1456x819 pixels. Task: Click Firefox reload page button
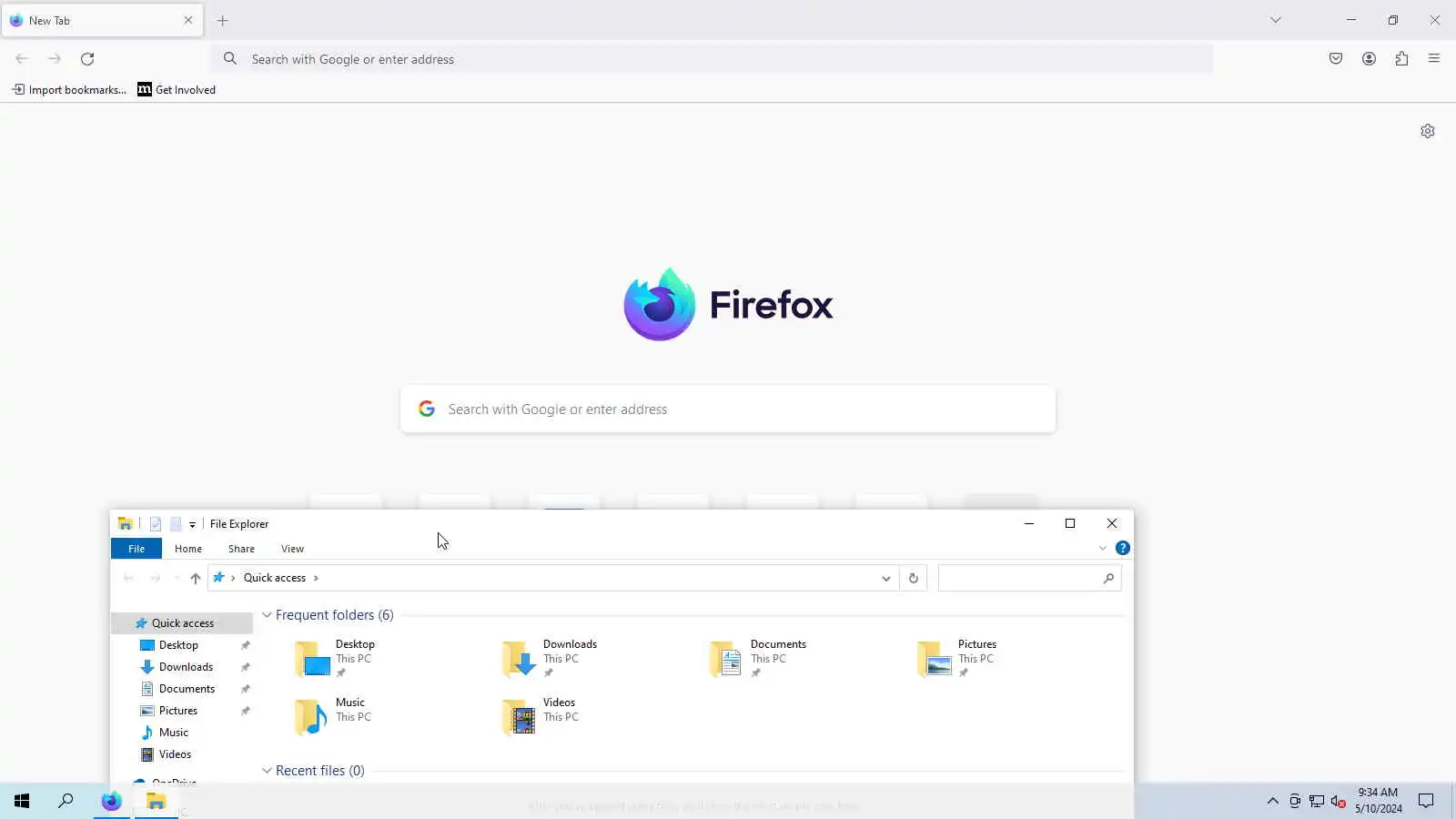point(87,58)
